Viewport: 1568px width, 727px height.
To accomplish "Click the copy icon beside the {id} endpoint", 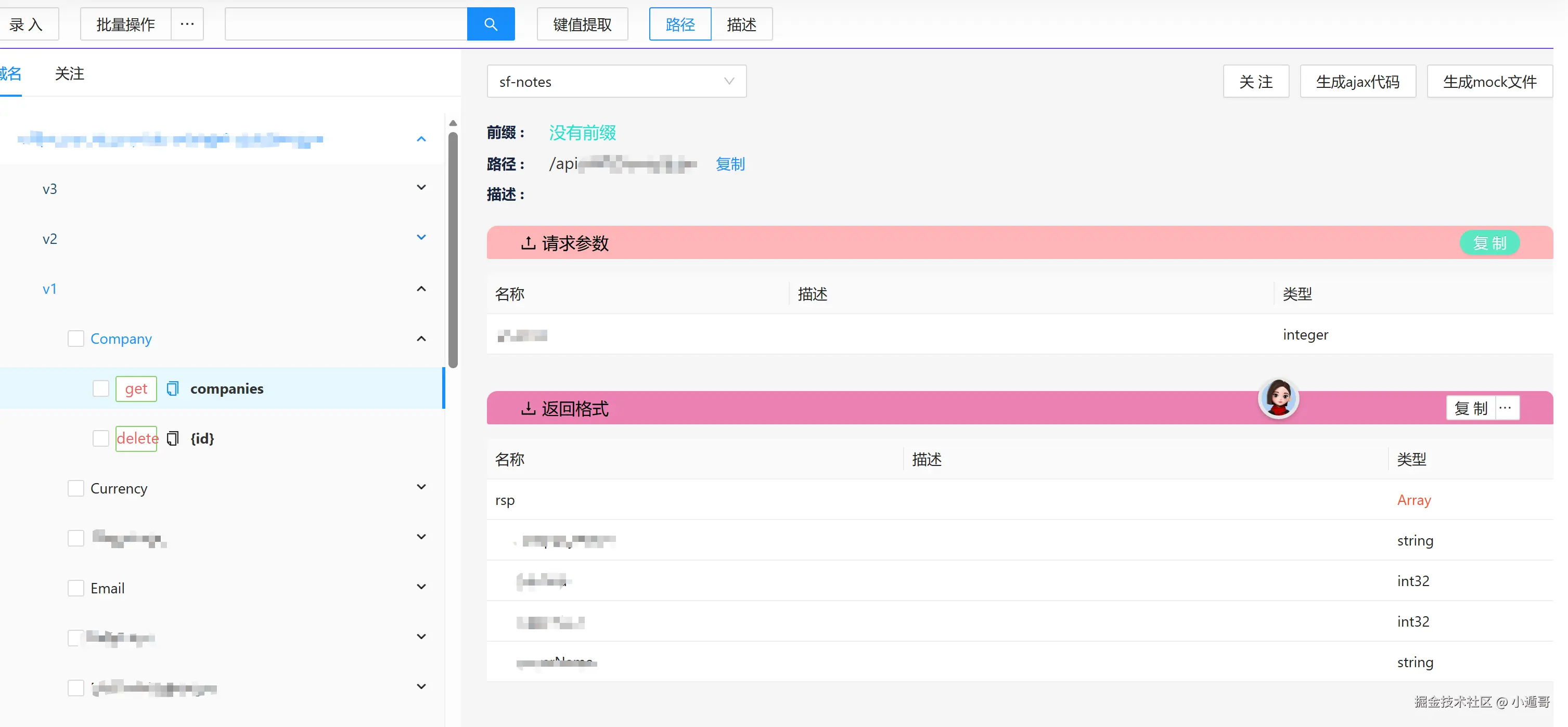I will (172, 438).
